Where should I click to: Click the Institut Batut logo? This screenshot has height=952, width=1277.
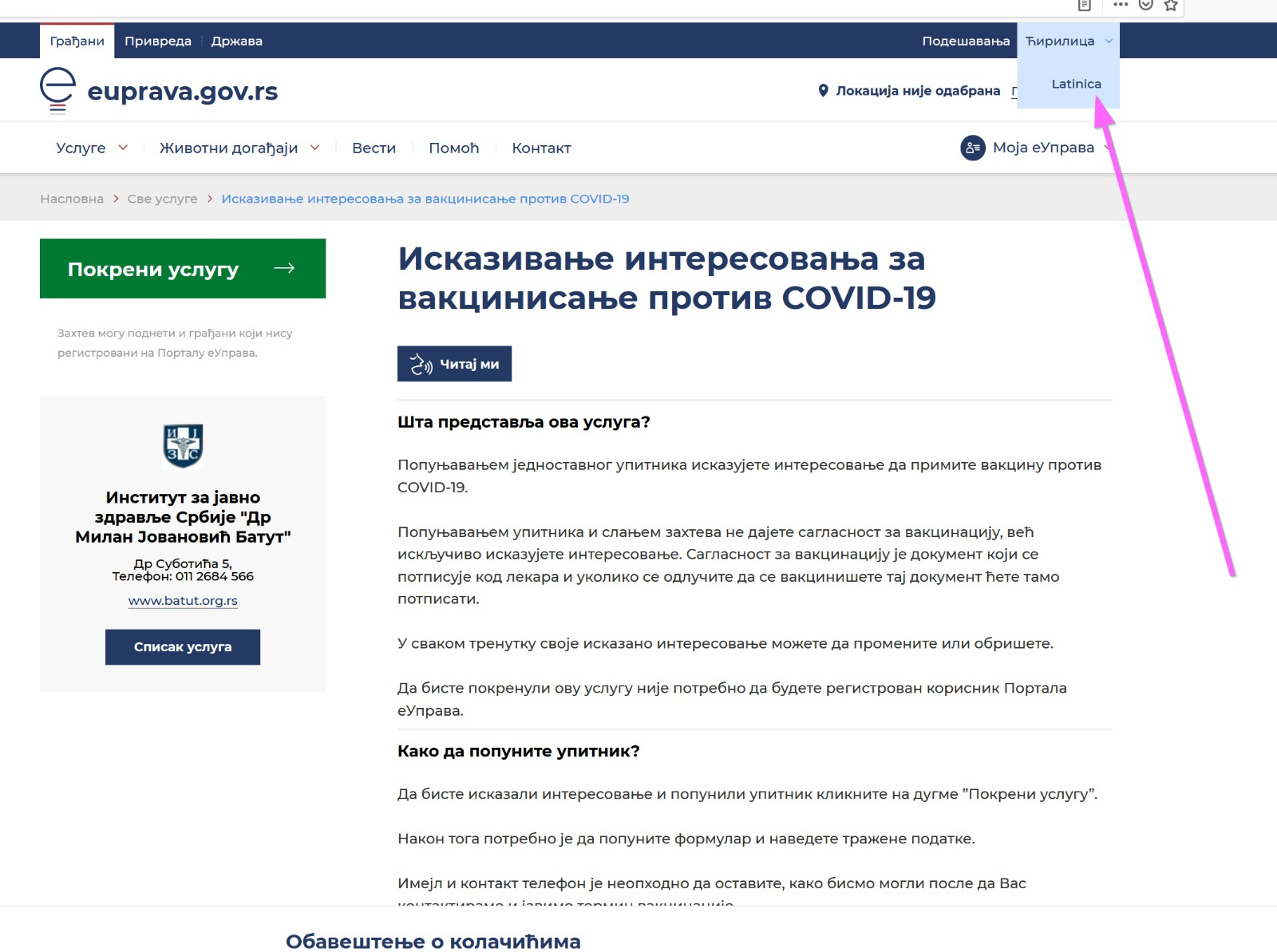[183, 445]
